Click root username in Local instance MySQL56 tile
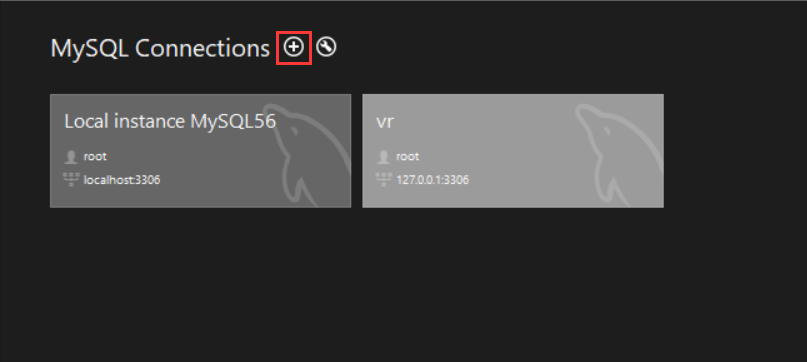 tap(95, 157)
